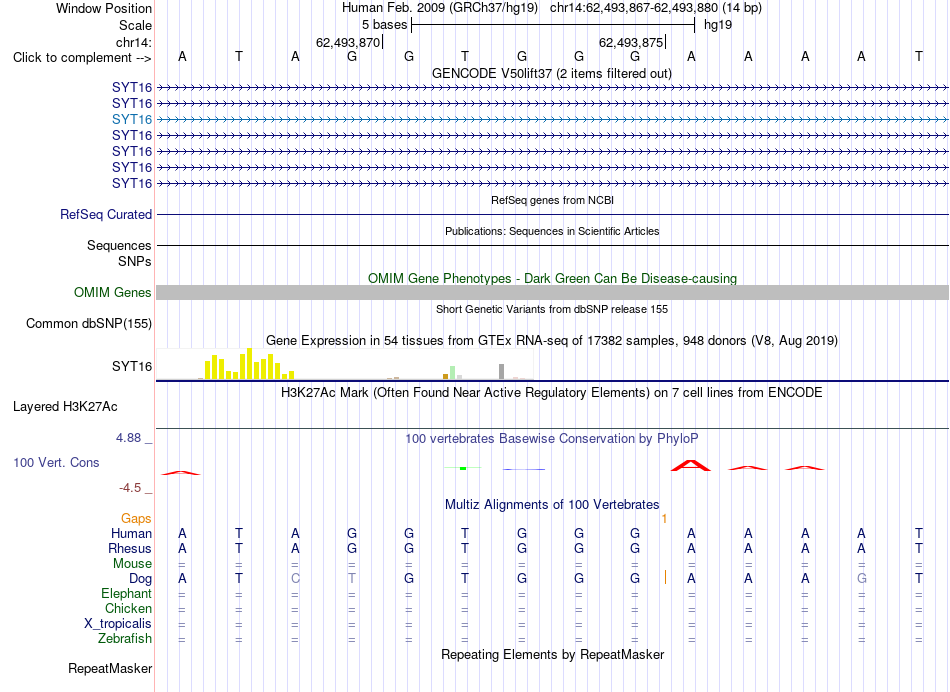Image resolution: width=950 pixels, height=692 pixels.
Task: Click the Common dbSNP(155) label
Action: coord(89,324)
